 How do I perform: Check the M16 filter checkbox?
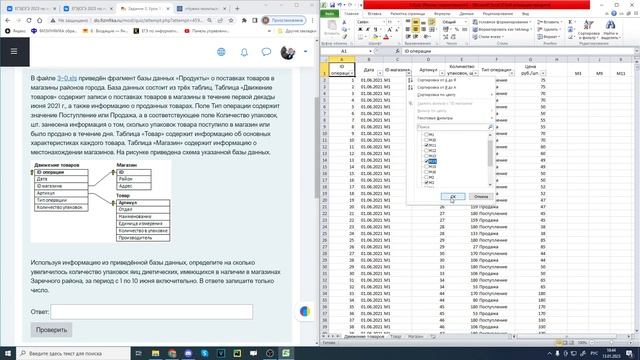point(426,172)
